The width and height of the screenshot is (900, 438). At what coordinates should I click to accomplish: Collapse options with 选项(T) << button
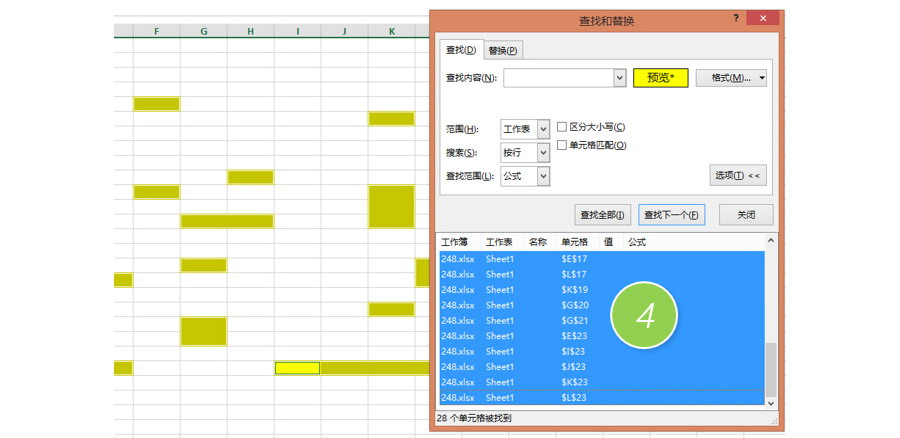pyautogui.click(x=738, y=175)
